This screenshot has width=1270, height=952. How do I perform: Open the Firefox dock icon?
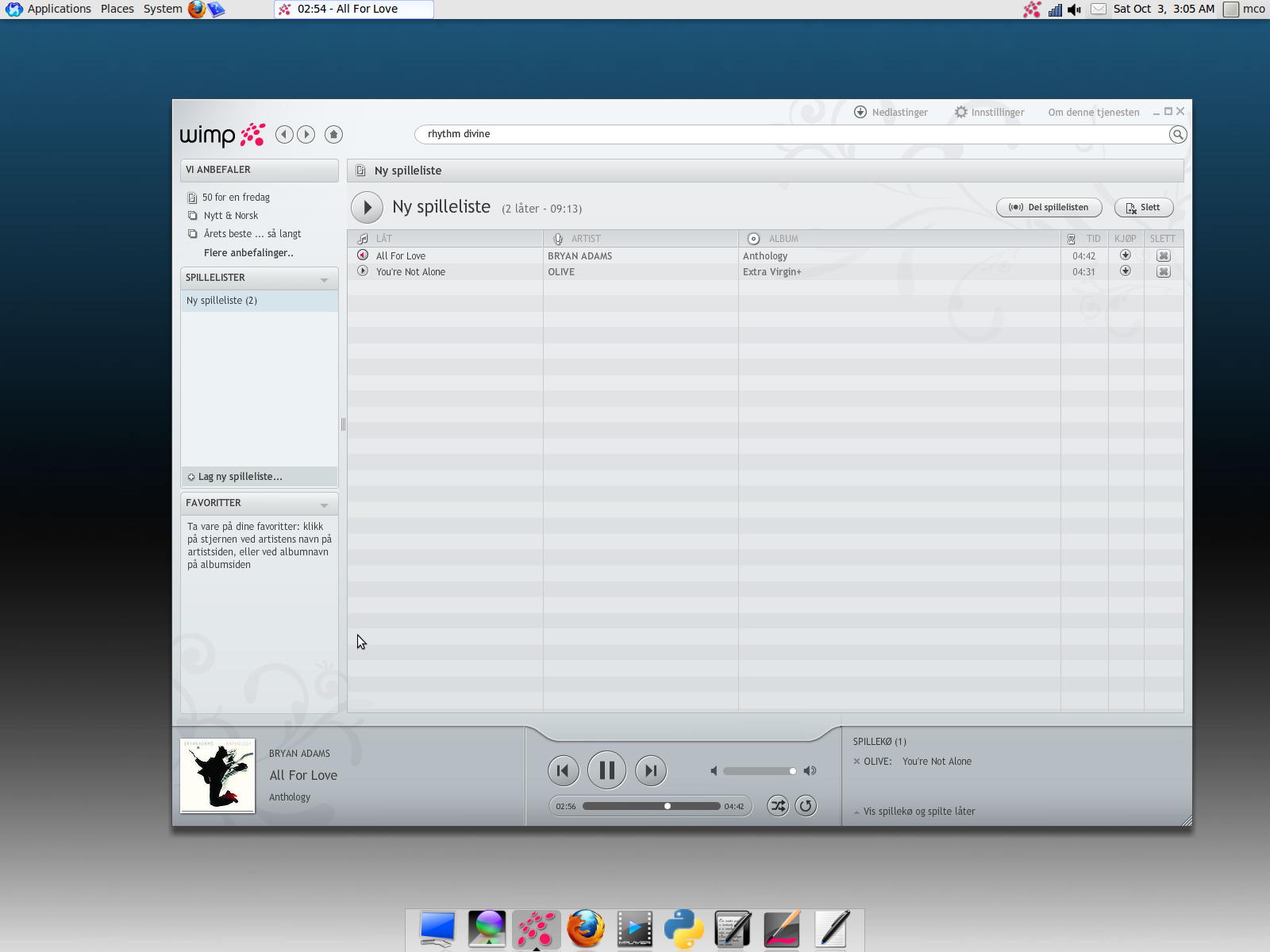(586, 929)
